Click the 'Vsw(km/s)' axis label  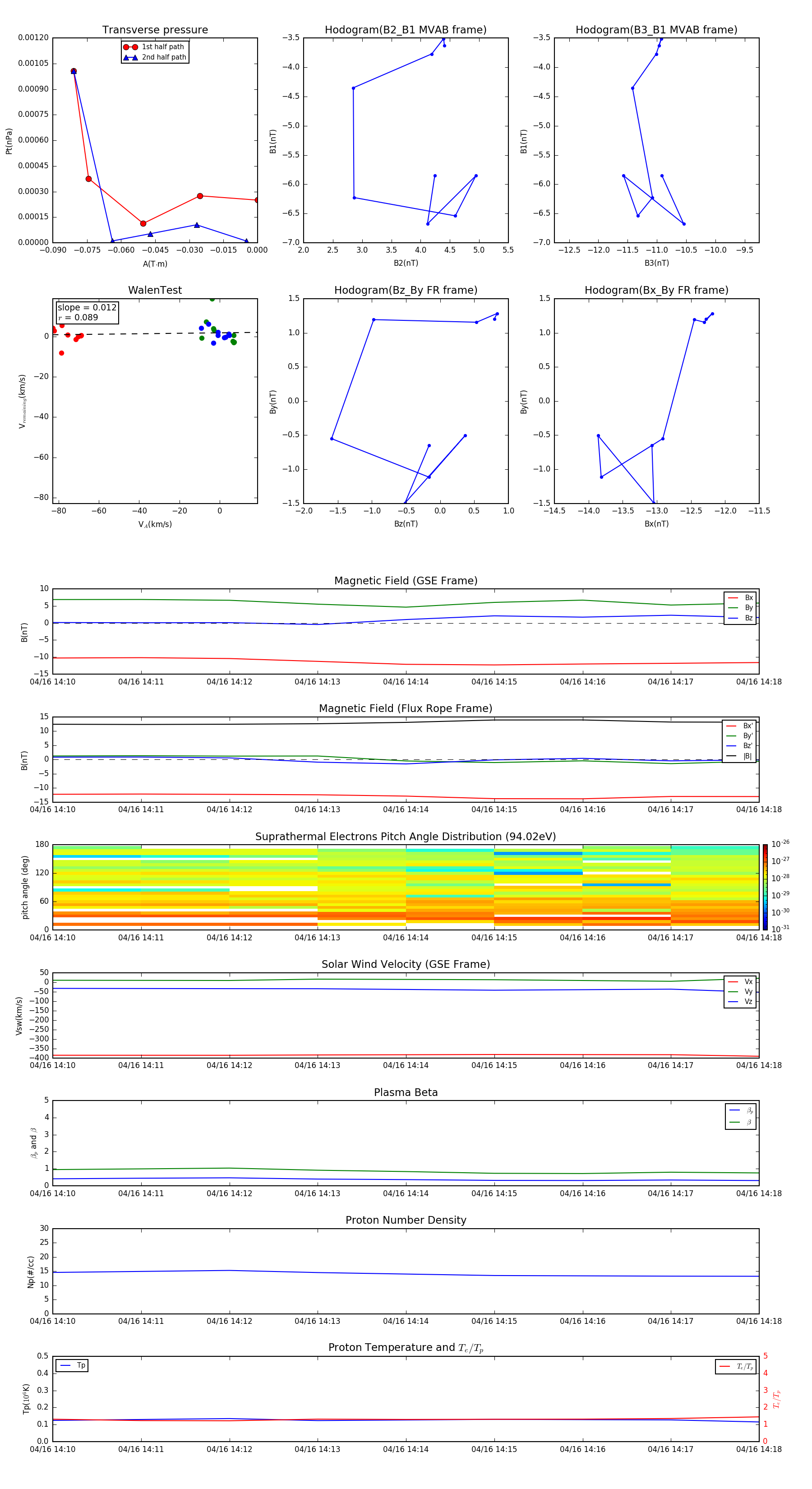tap(19, 1015)
